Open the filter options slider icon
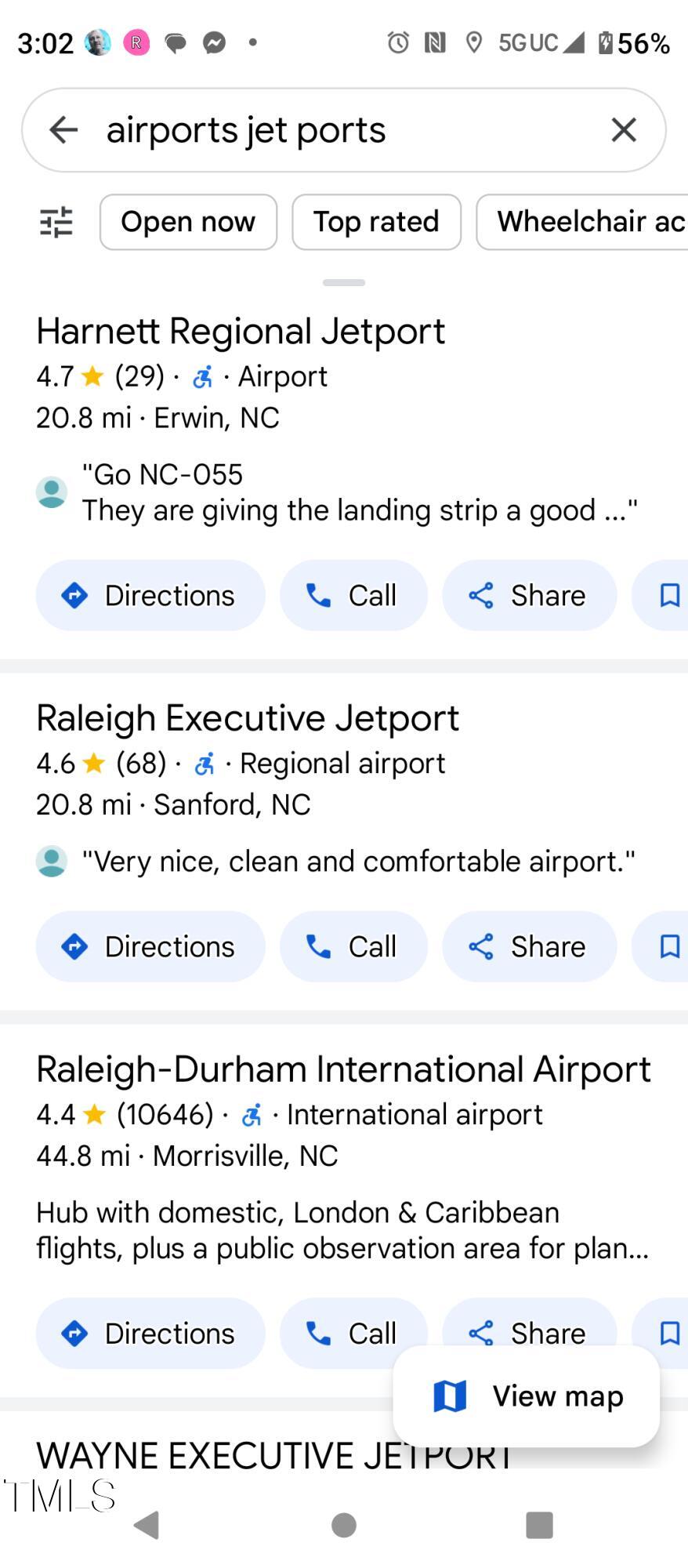The width and height of the screenshot is (688, 1568). point(56,222)
